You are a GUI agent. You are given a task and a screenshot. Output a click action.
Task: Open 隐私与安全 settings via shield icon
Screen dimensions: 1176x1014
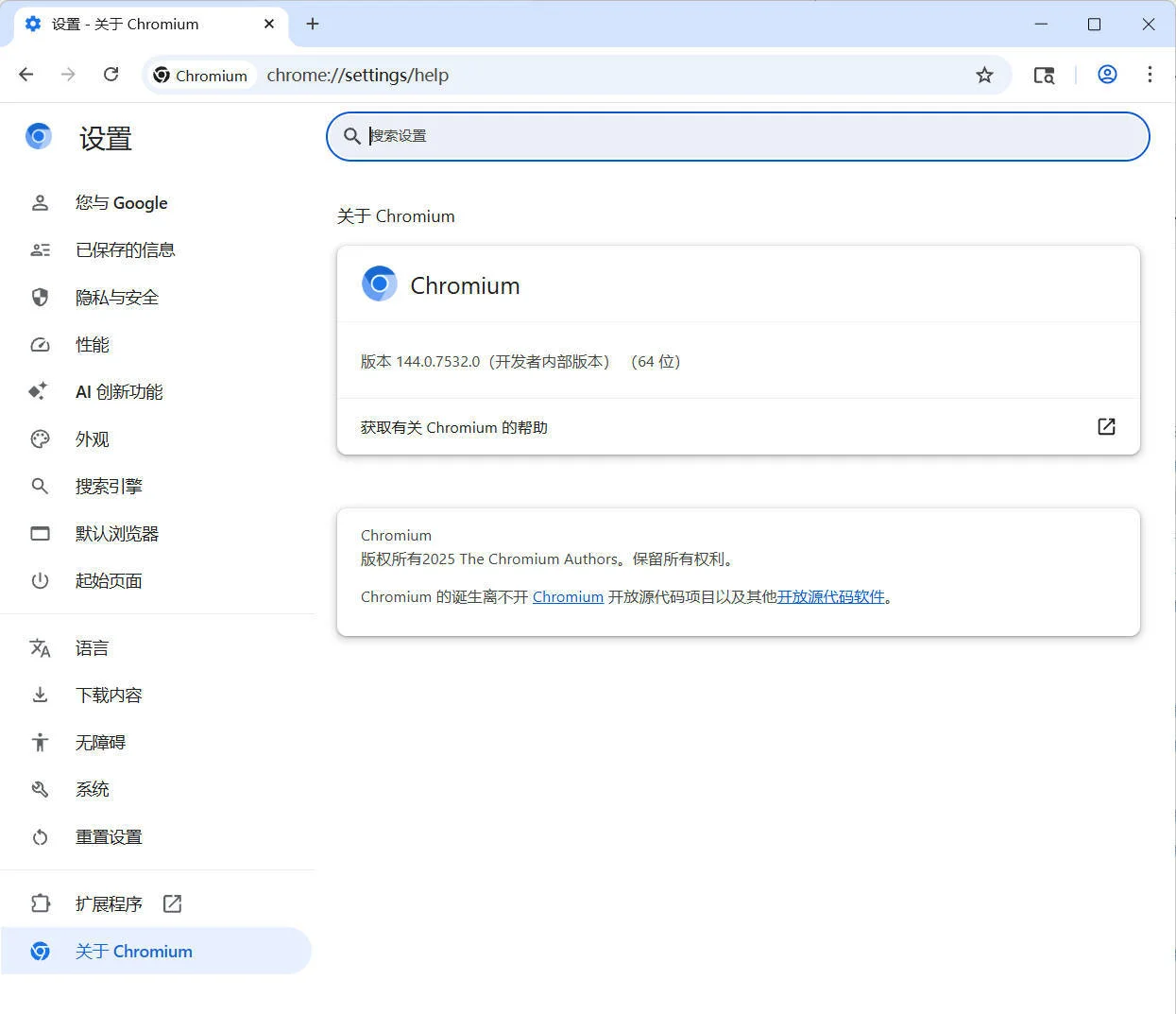coord(40,297)
